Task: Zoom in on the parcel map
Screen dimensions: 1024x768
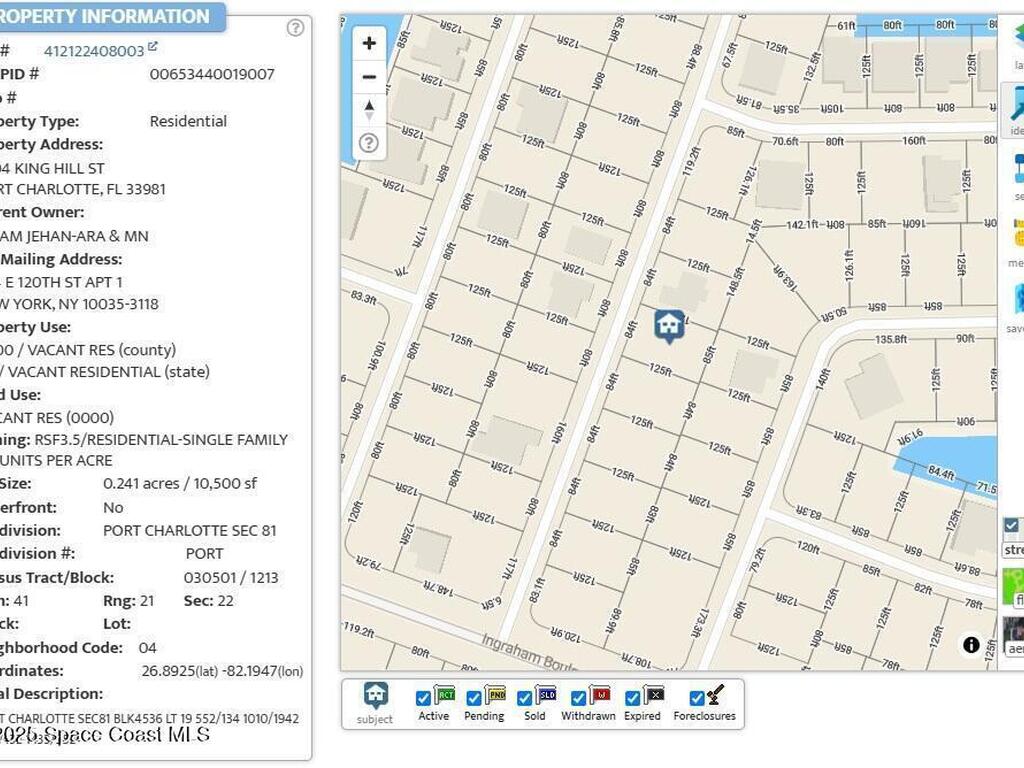Action: tap(369, 44)
